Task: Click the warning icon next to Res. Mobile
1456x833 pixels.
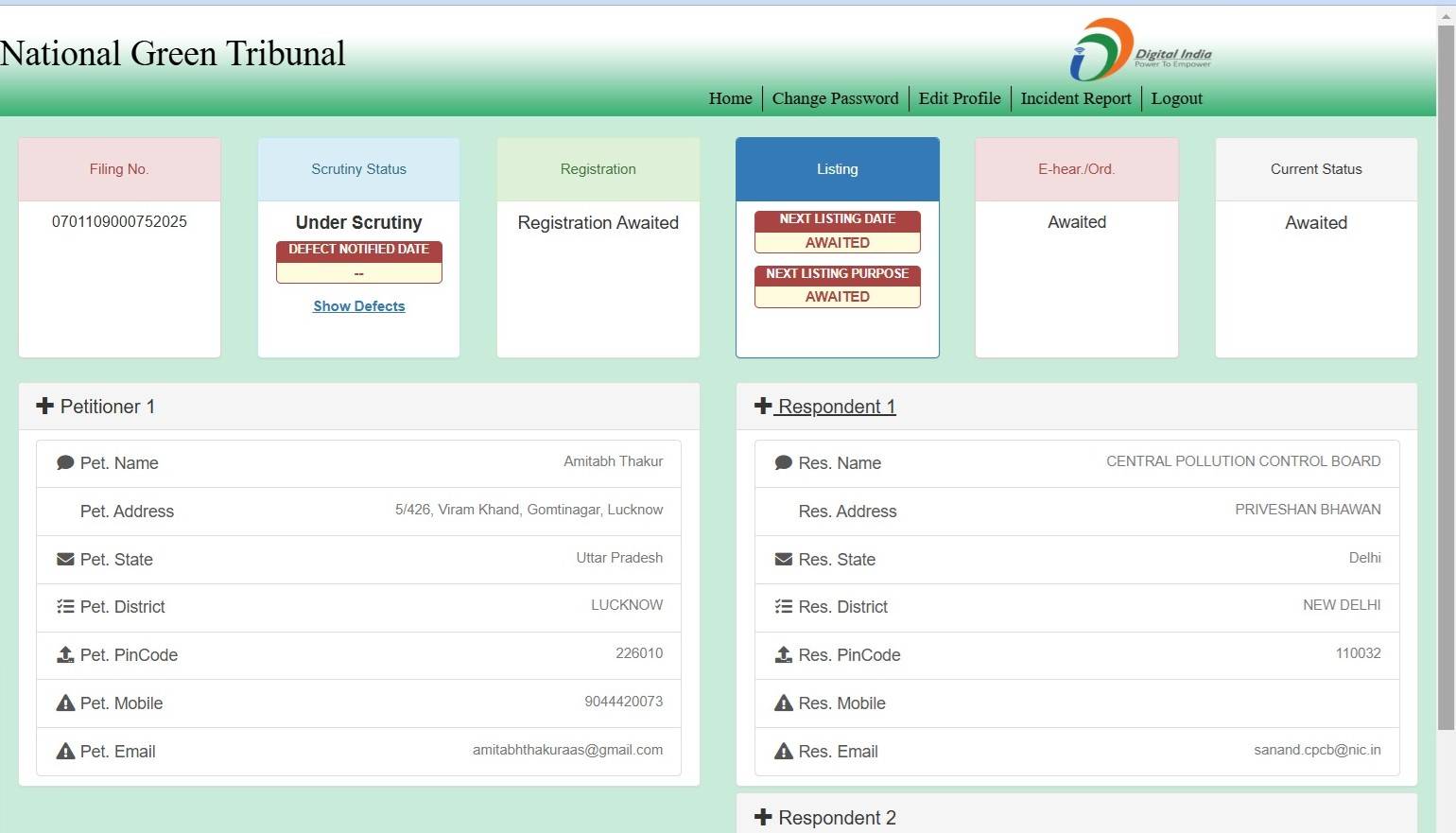Action: pyautogui.click(x=784, y=703)
